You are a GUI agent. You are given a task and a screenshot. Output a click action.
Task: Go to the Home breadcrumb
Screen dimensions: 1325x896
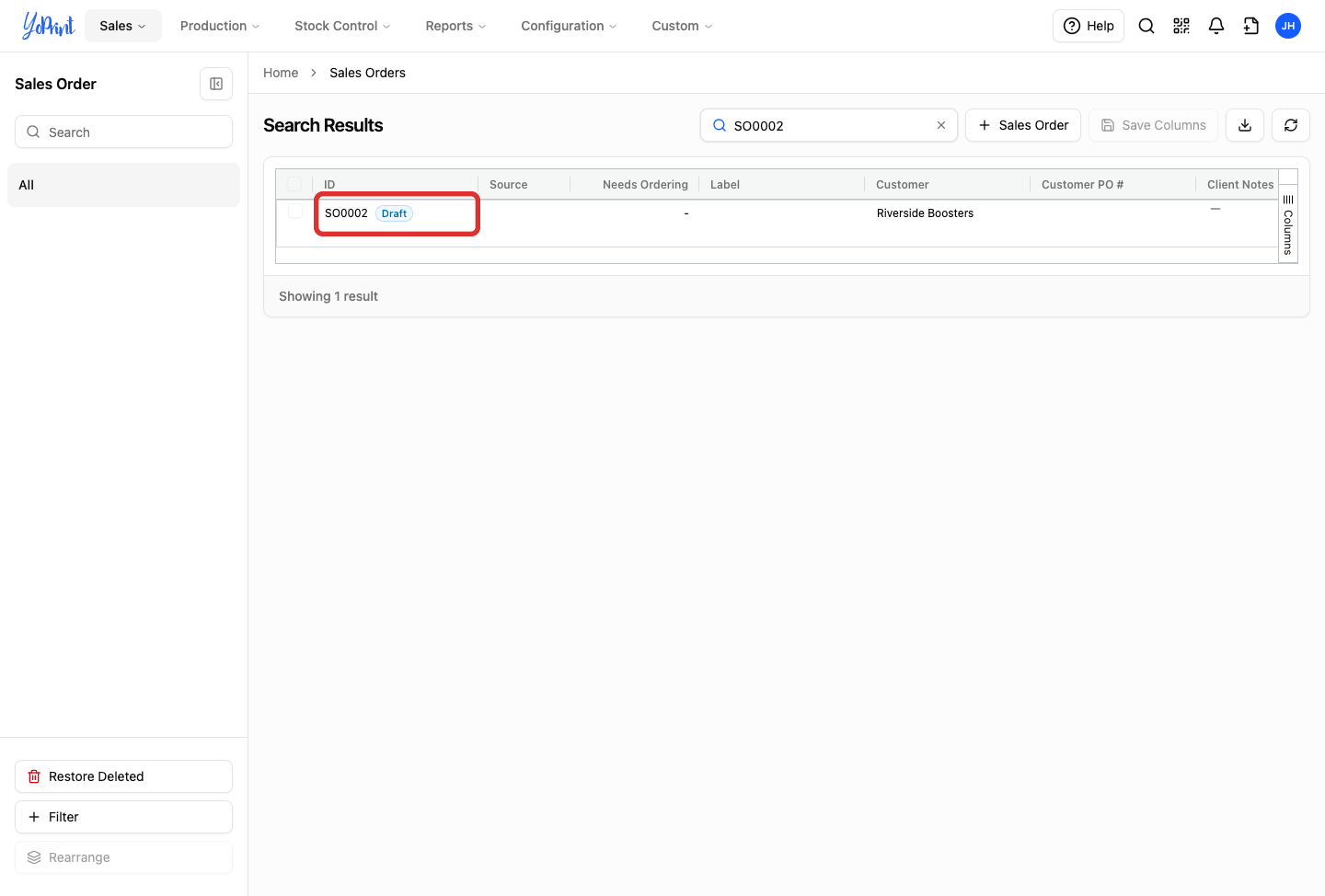coord(281,73)
